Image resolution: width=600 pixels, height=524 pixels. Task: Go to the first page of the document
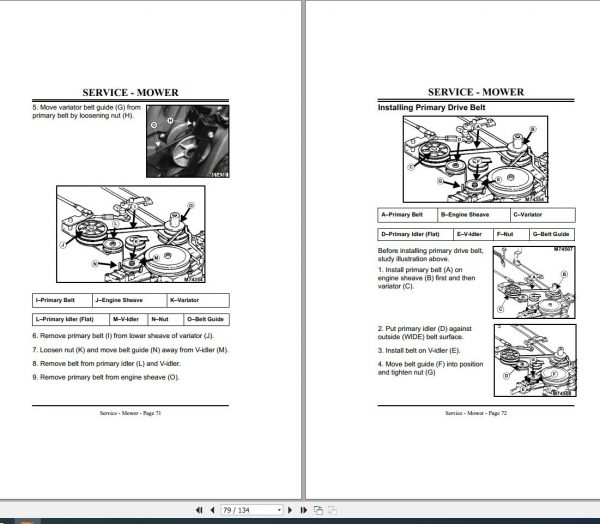[199, 510]
